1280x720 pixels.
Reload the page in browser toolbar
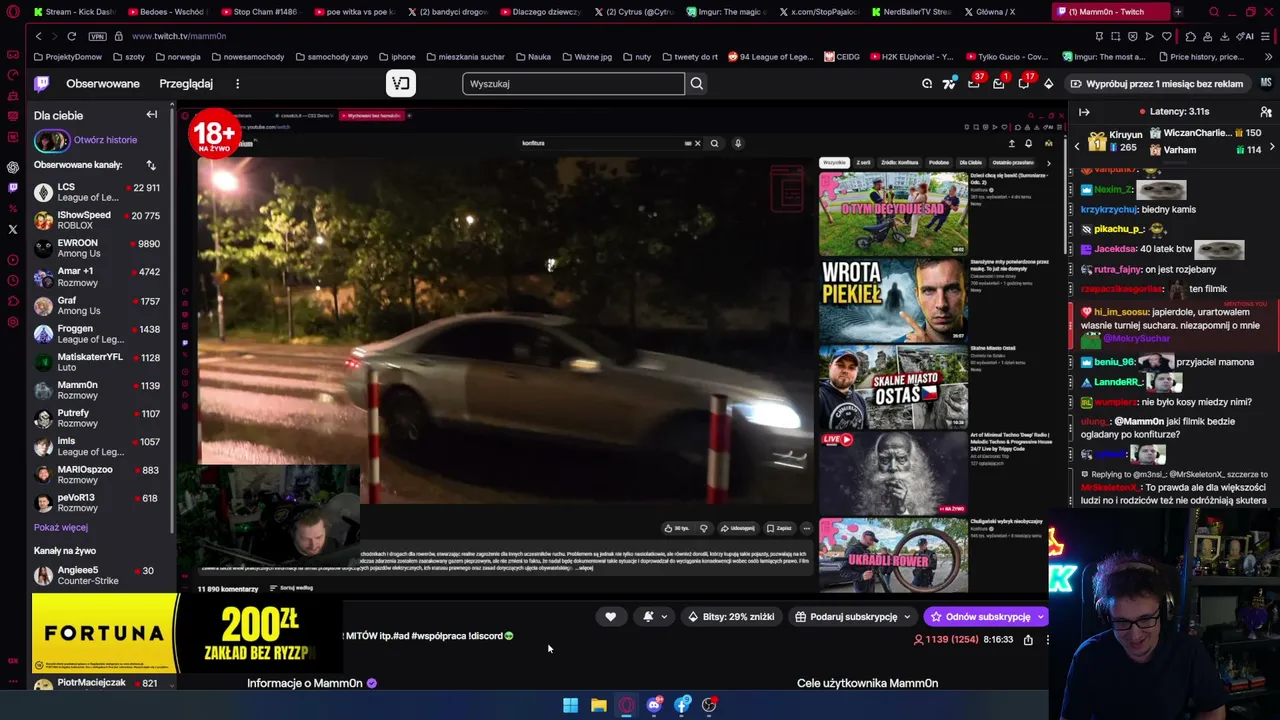[x=72, y=36]
